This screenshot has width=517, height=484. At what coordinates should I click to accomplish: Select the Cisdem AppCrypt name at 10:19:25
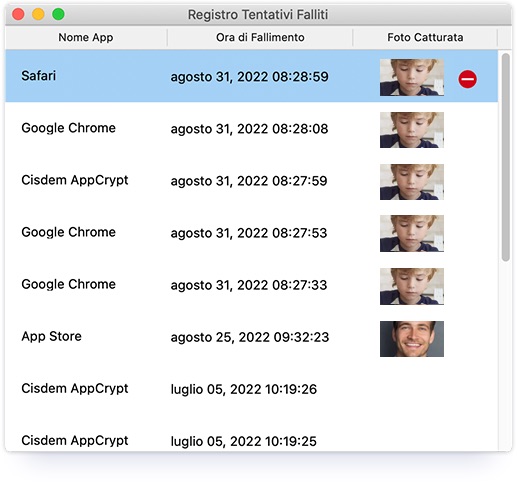(x=75, y=441)
